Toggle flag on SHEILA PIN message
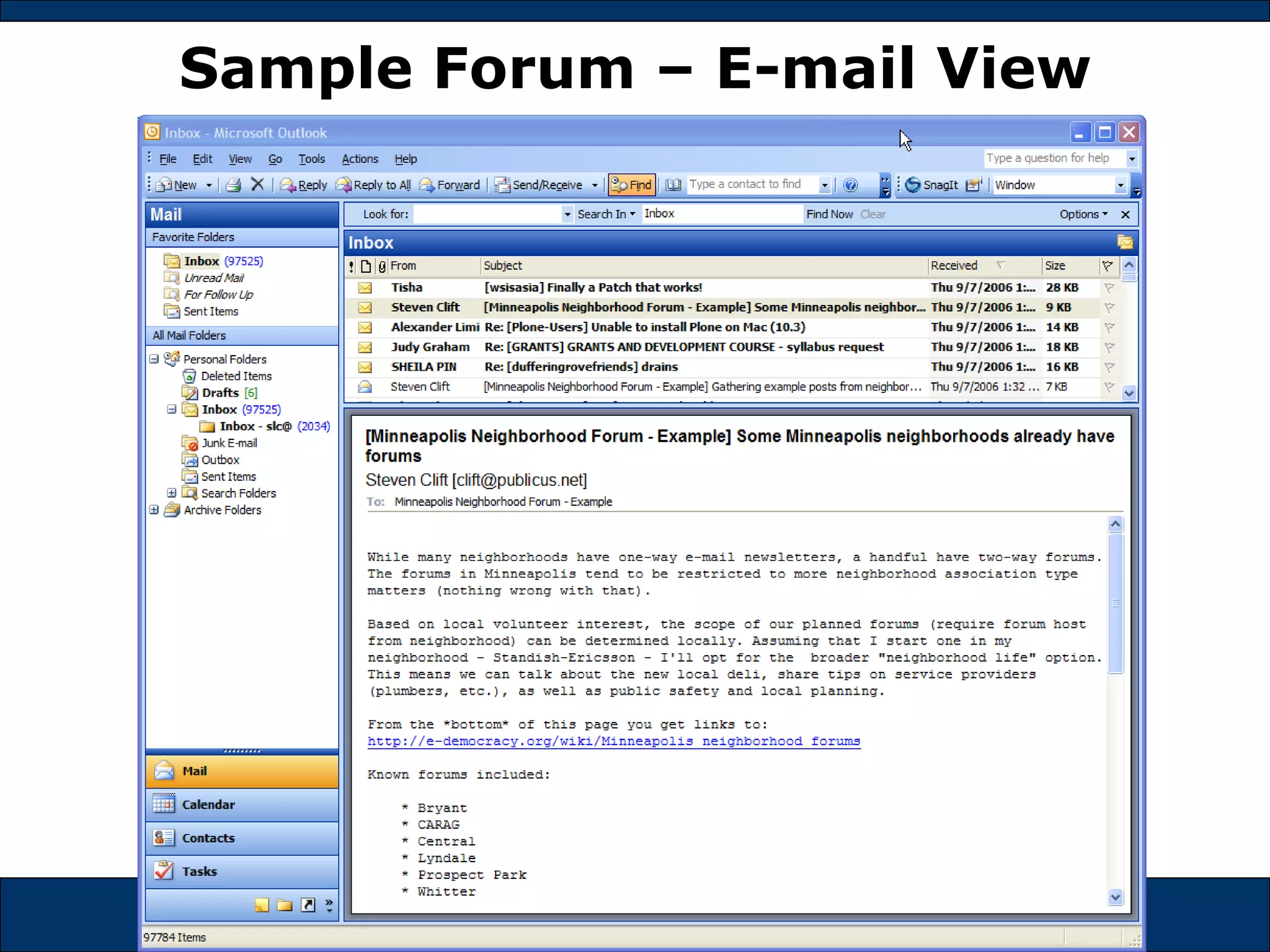This screenshot has width=1270, height=952. coord(1109,367)
